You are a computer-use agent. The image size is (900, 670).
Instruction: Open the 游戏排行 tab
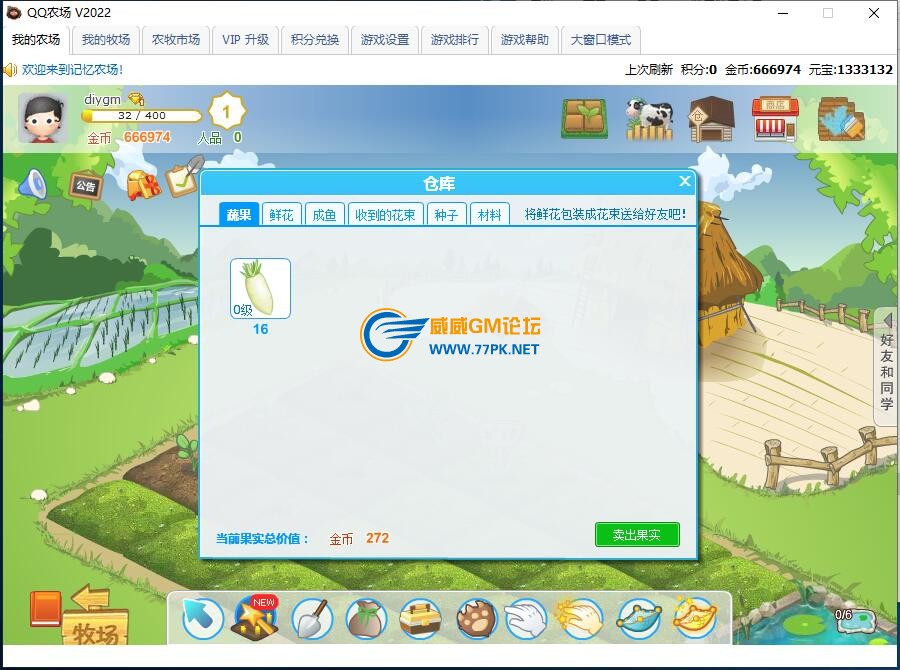[x=455, y=40]
